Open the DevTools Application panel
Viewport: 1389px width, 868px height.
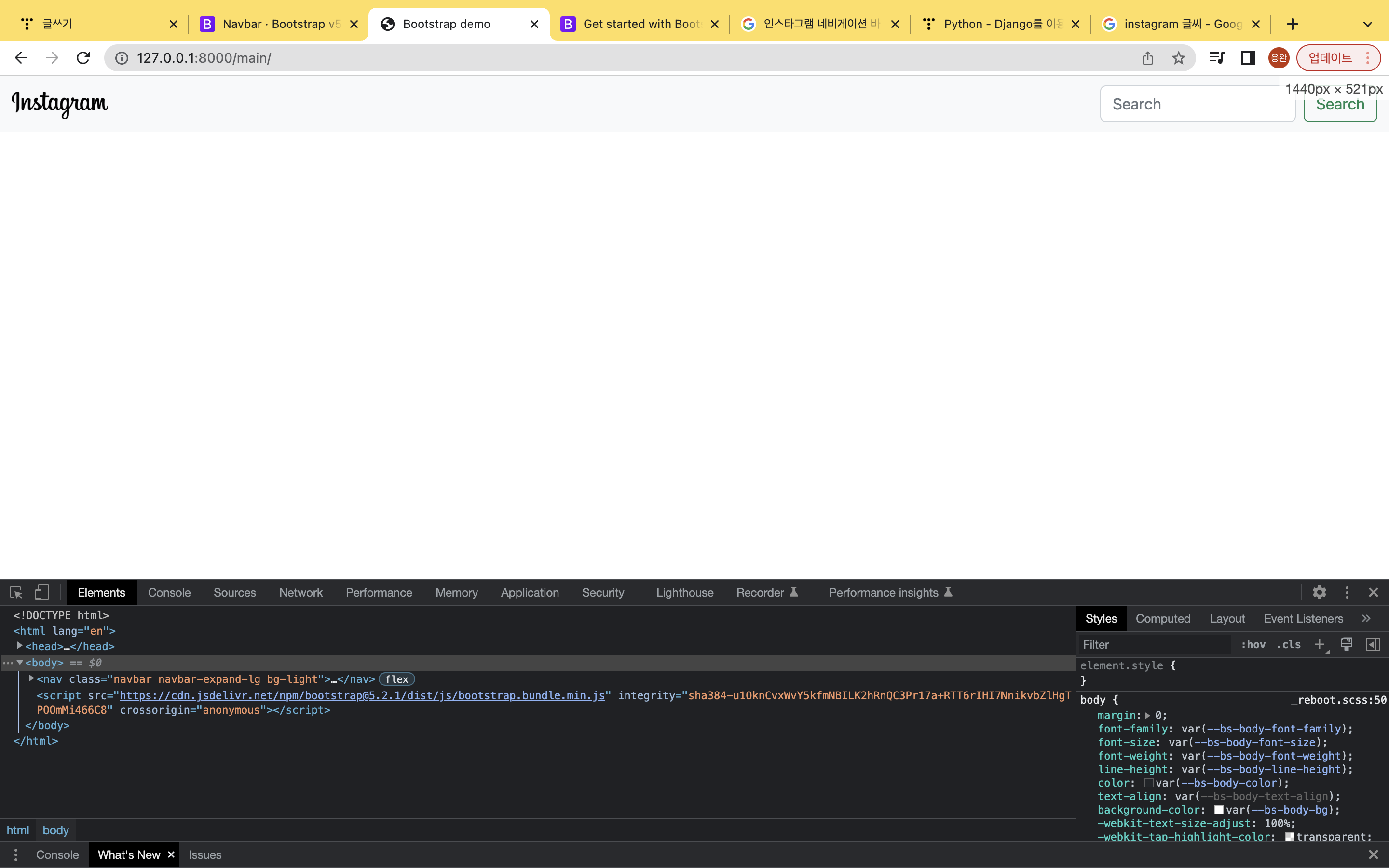(x=530, y=593)
